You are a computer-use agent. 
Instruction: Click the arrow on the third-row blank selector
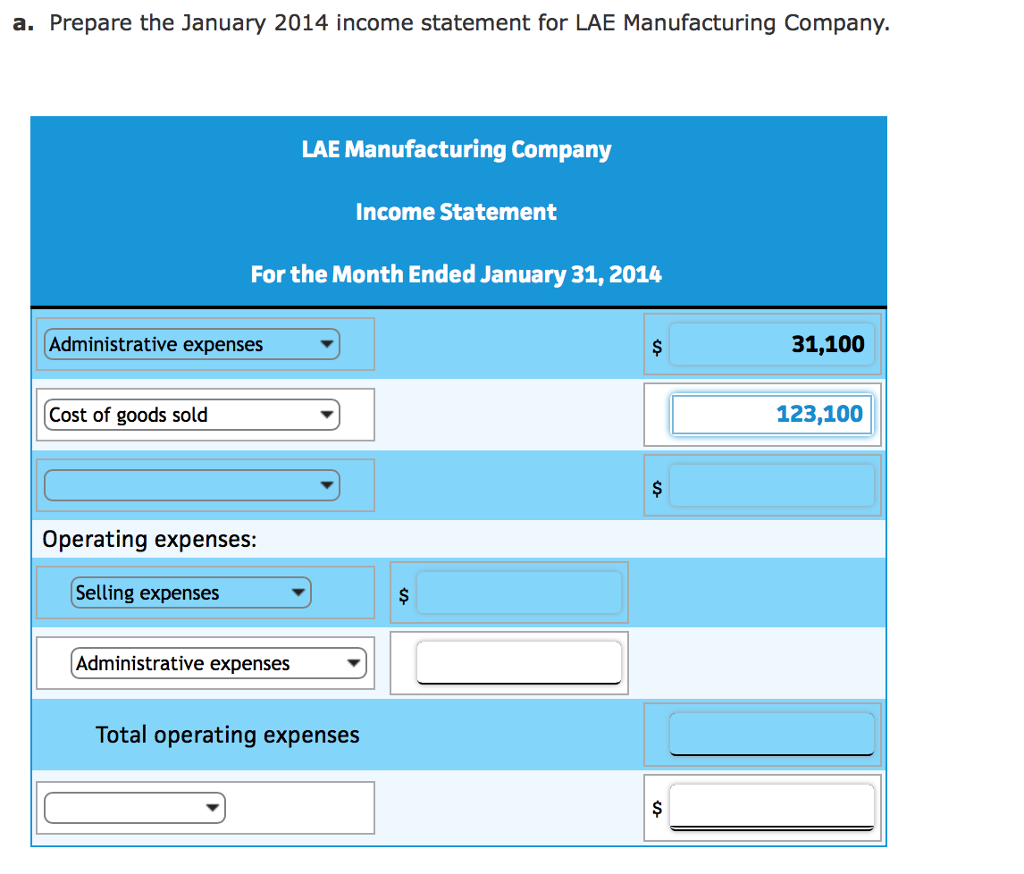[x=326, y=485]
